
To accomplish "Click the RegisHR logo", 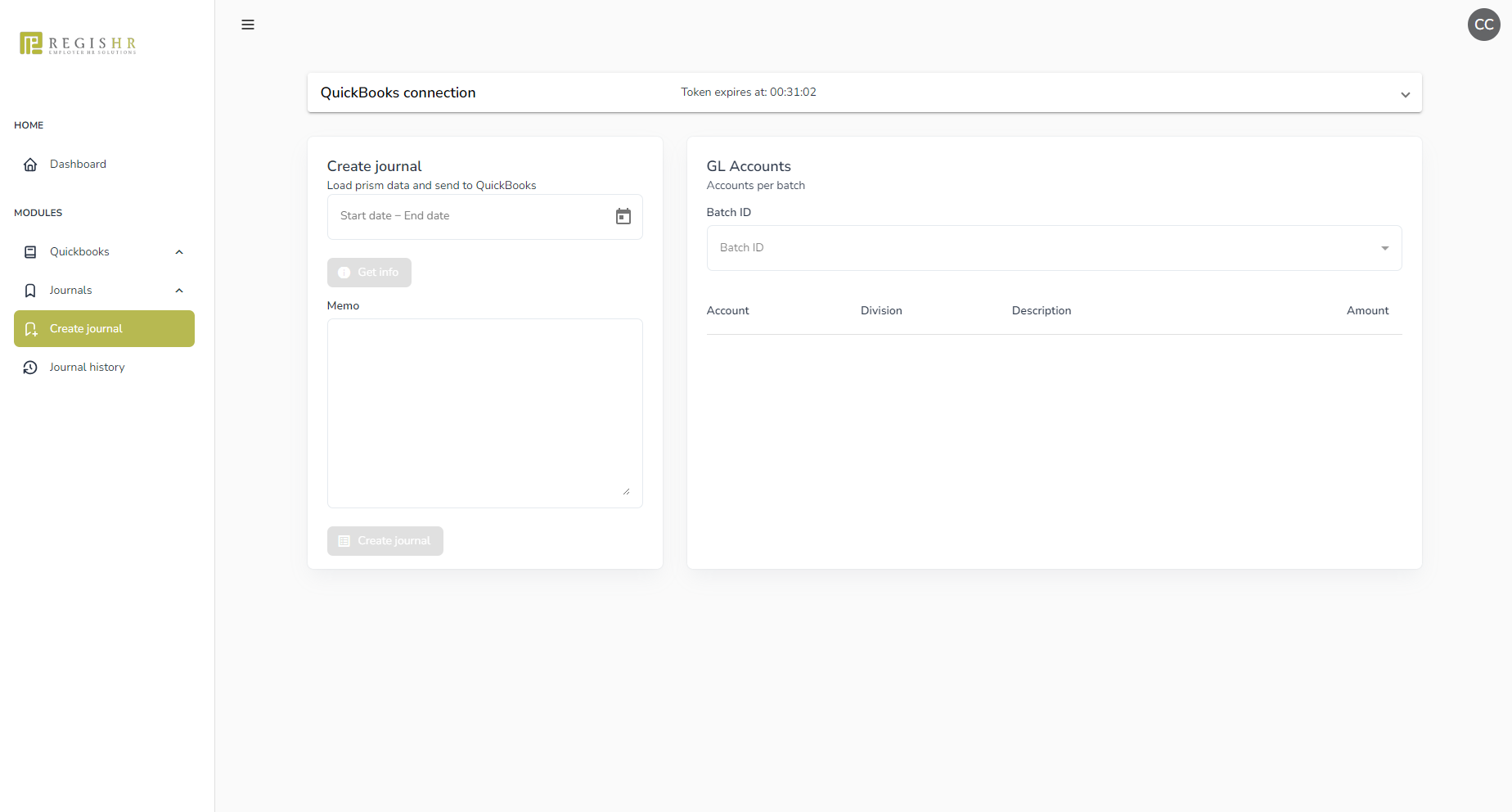I will [76, 43].
